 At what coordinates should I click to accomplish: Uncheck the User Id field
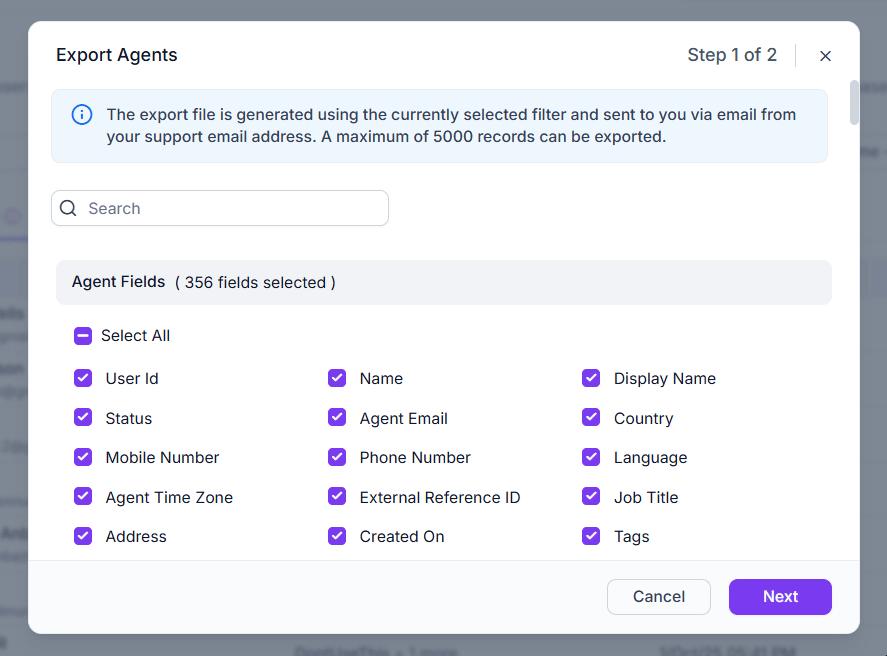click(82, 378)
